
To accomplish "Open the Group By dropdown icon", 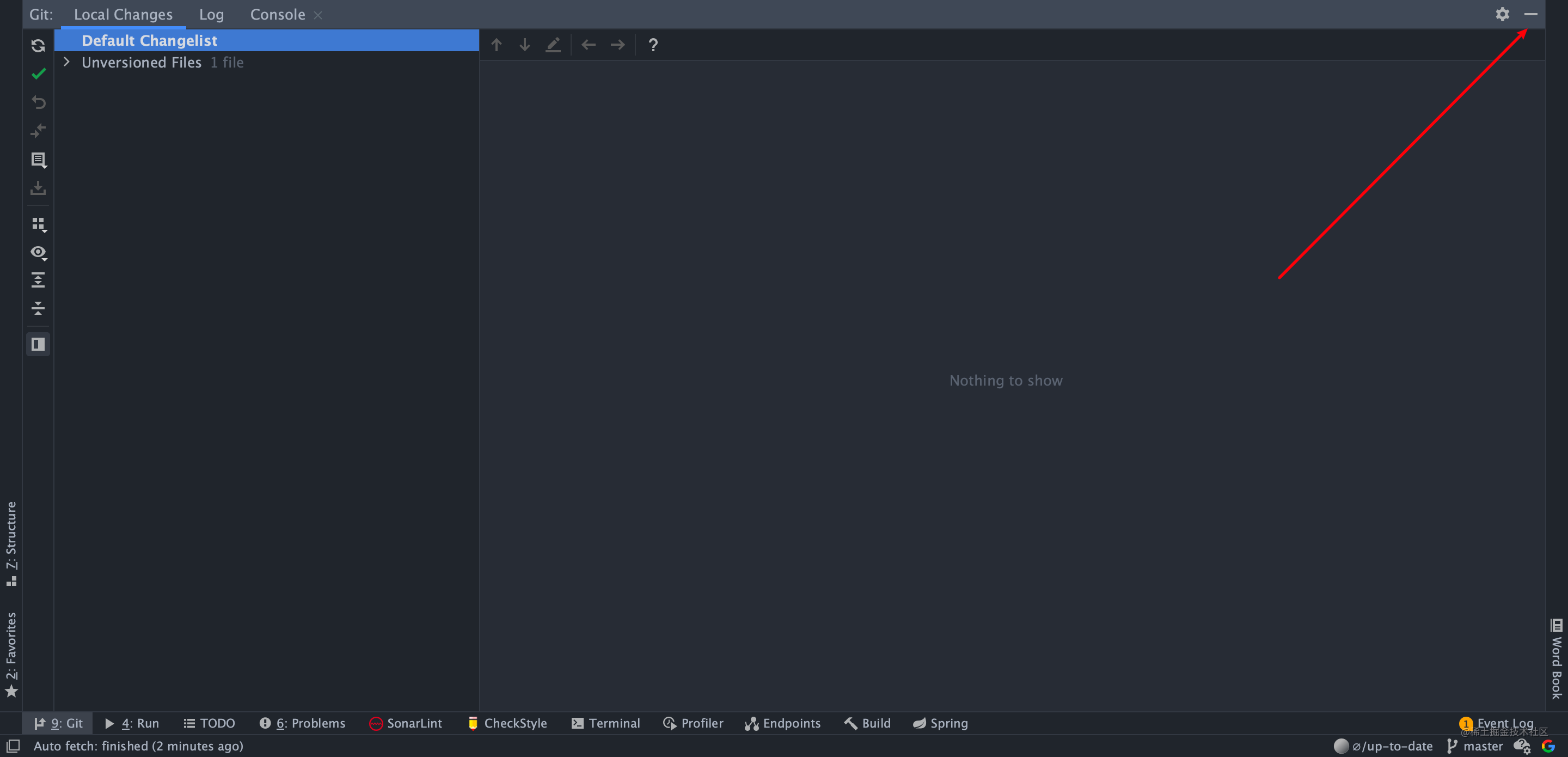I will click(38, 224).
